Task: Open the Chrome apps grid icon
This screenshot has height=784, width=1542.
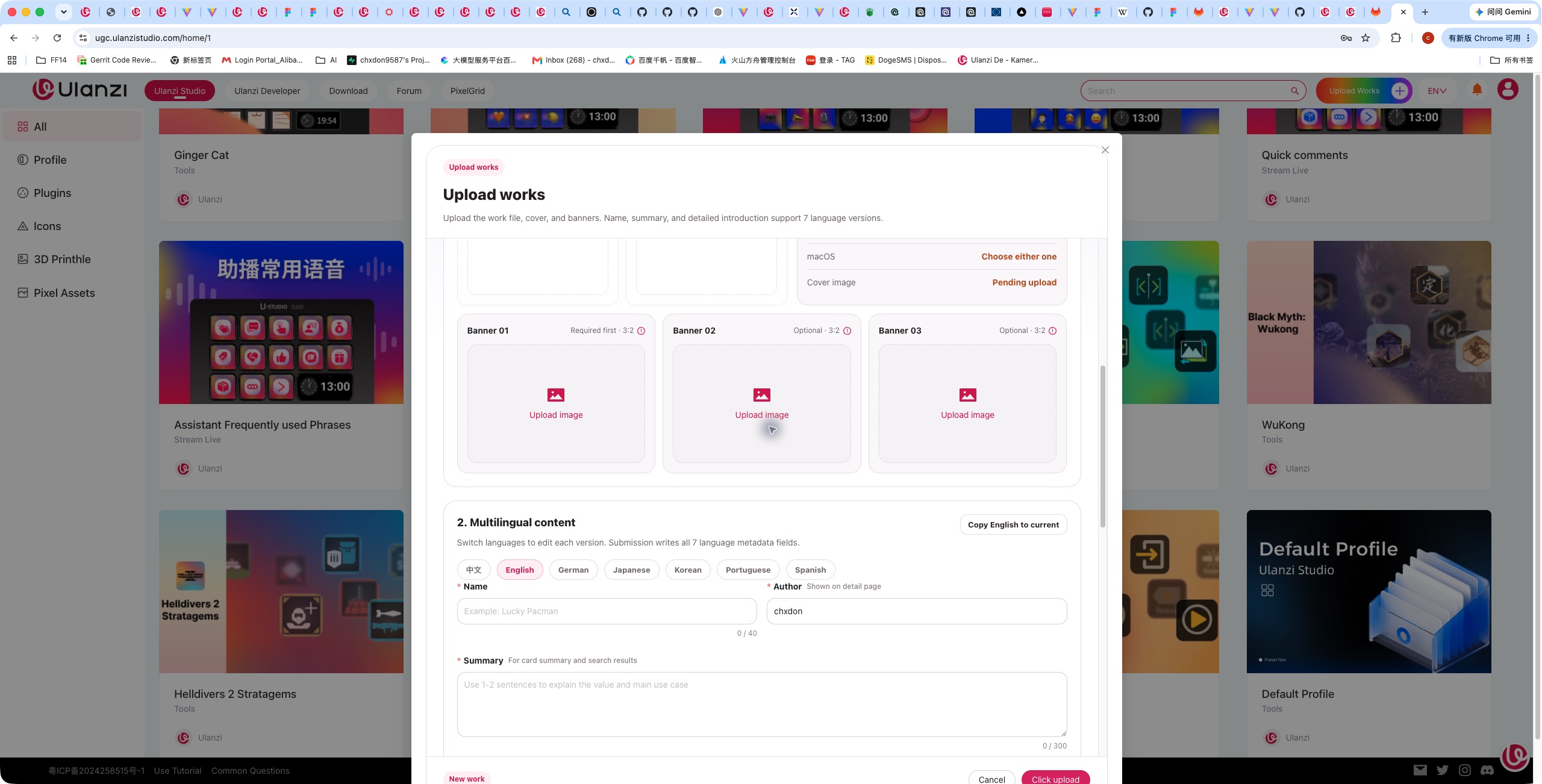Action: [x=12, y=60]
